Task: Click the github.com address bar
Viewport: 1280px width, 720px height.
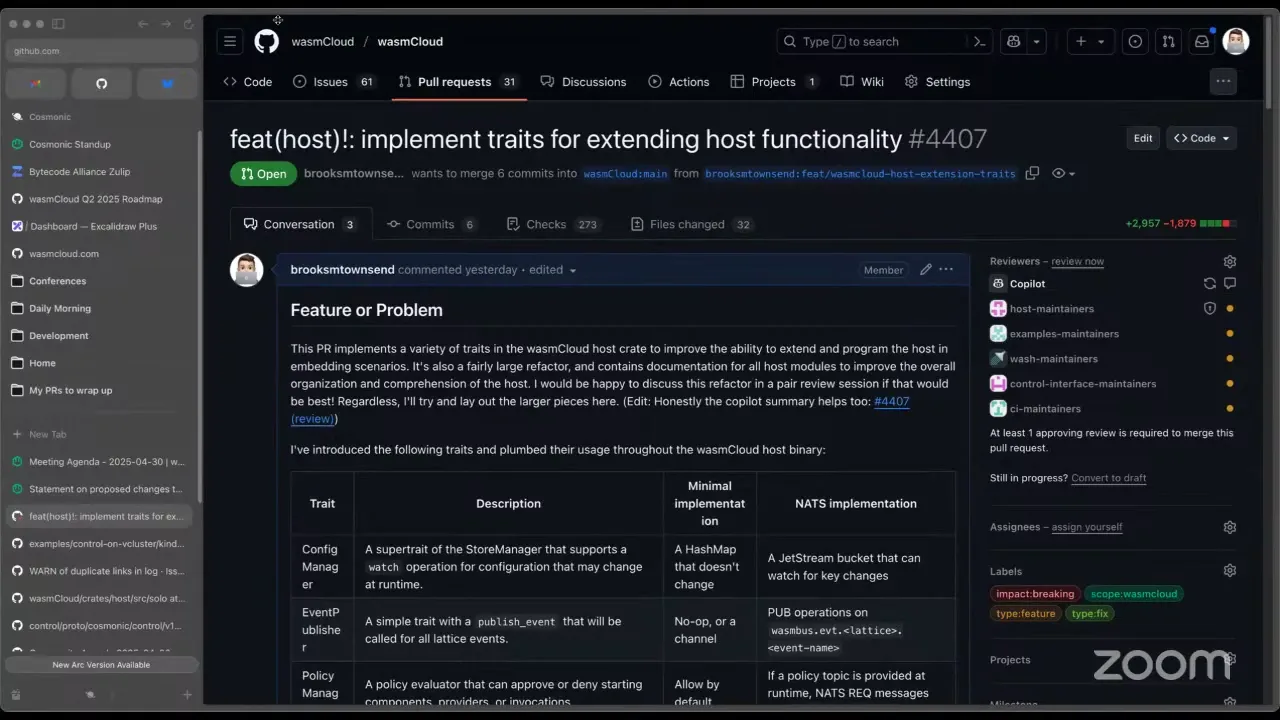Action: tap(101, 51)
